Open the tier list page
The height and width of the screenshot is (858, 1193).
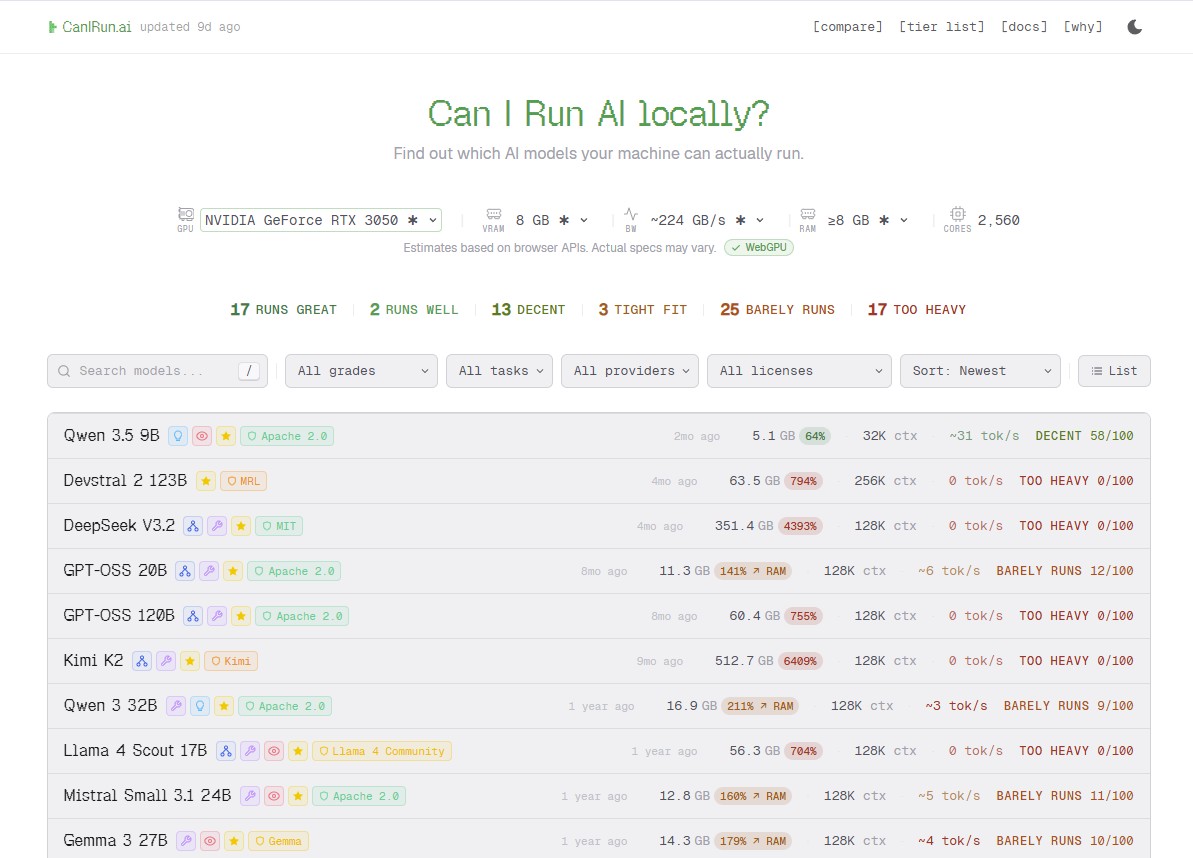click(941, 27)
